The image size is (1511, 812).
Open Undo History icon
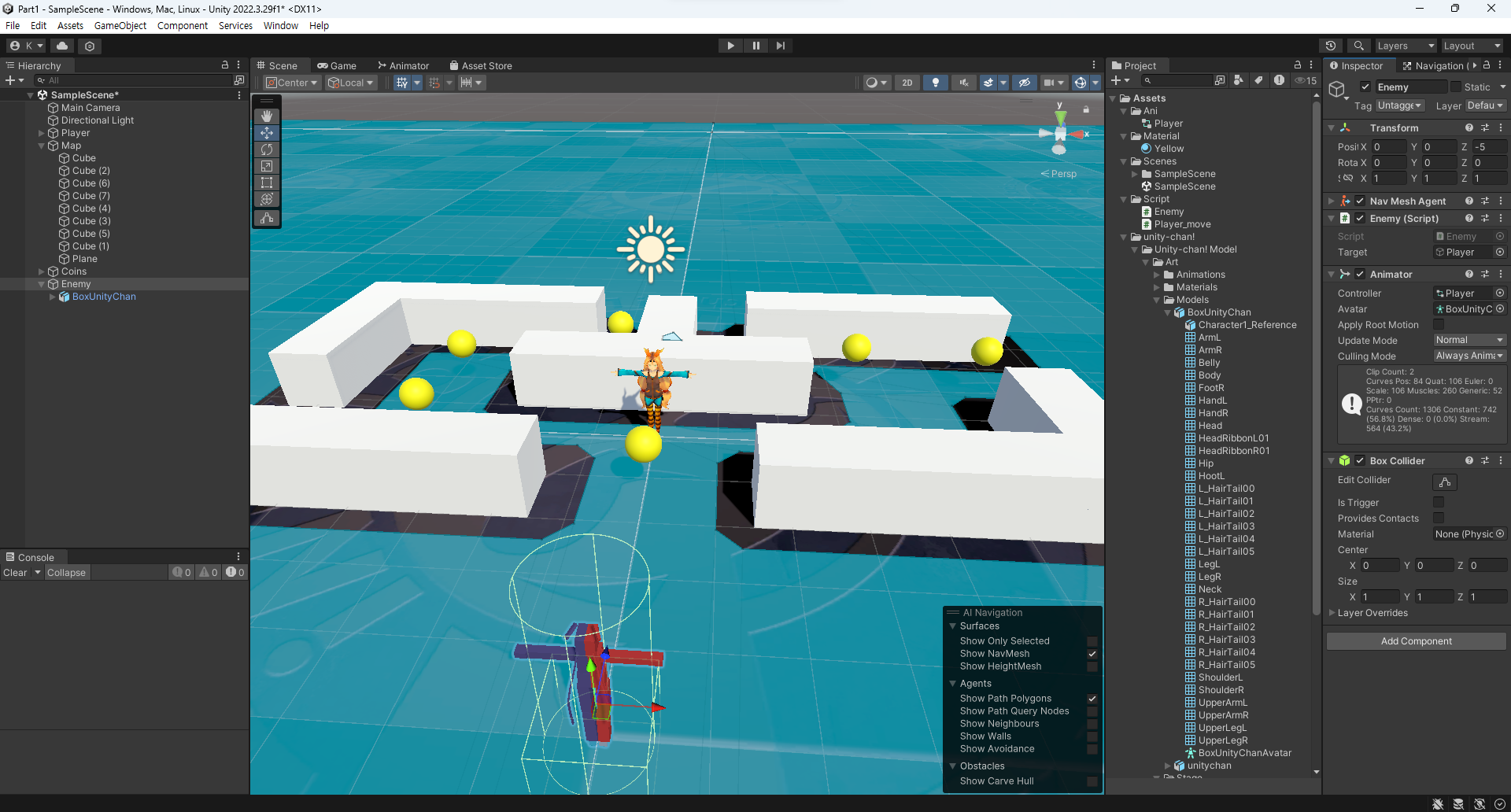(1331, 46)
